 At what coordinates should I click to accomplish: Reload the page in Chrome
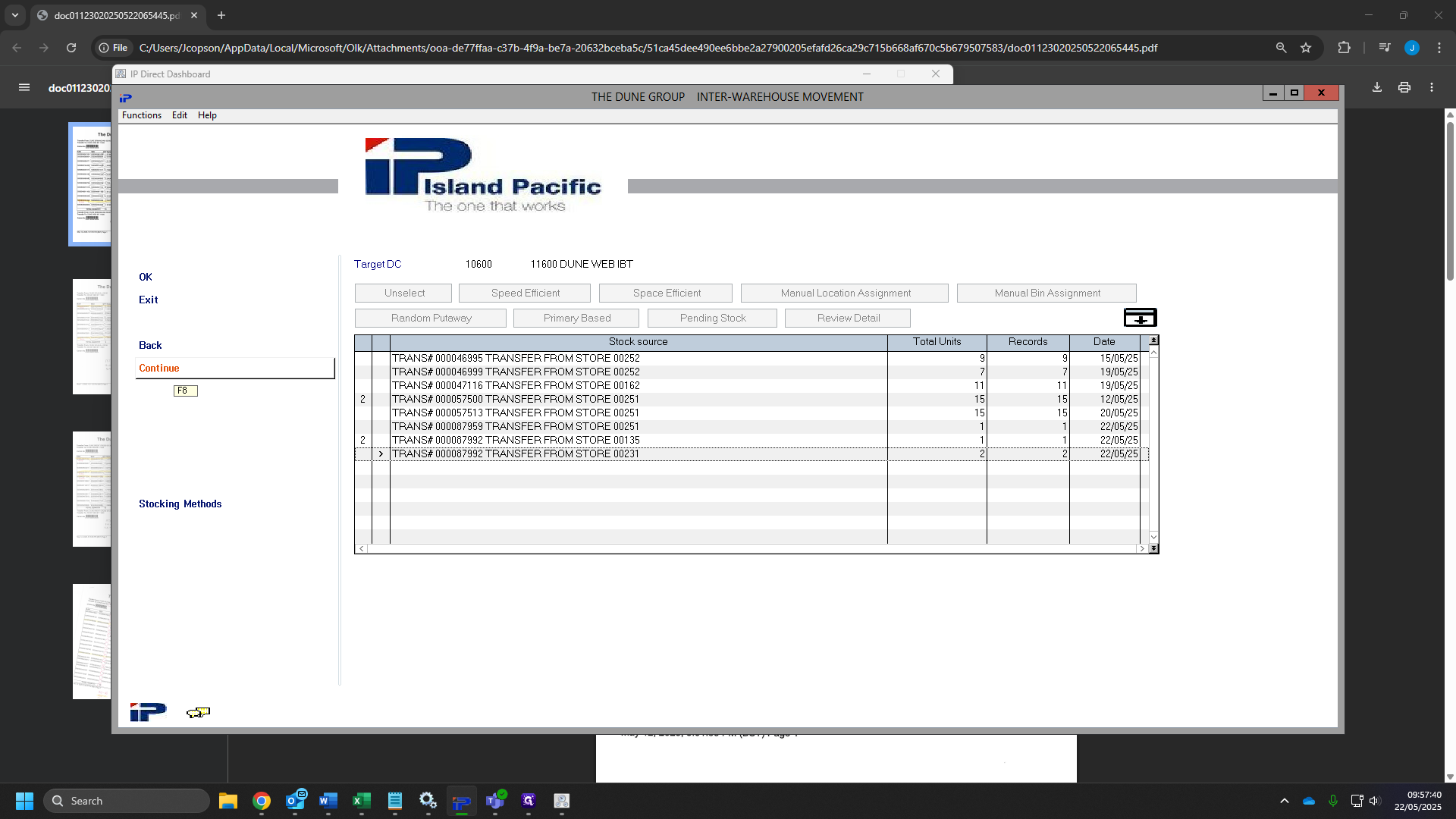tap(71, 48)
